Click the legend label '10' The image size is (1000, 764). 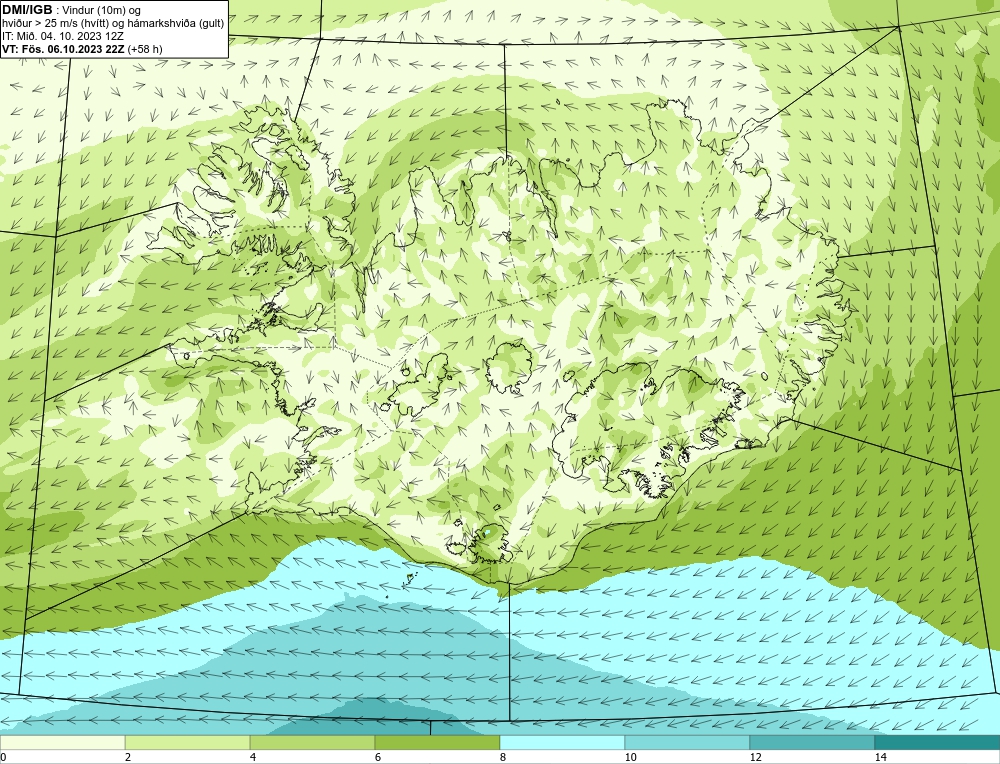tap(631, 757)
